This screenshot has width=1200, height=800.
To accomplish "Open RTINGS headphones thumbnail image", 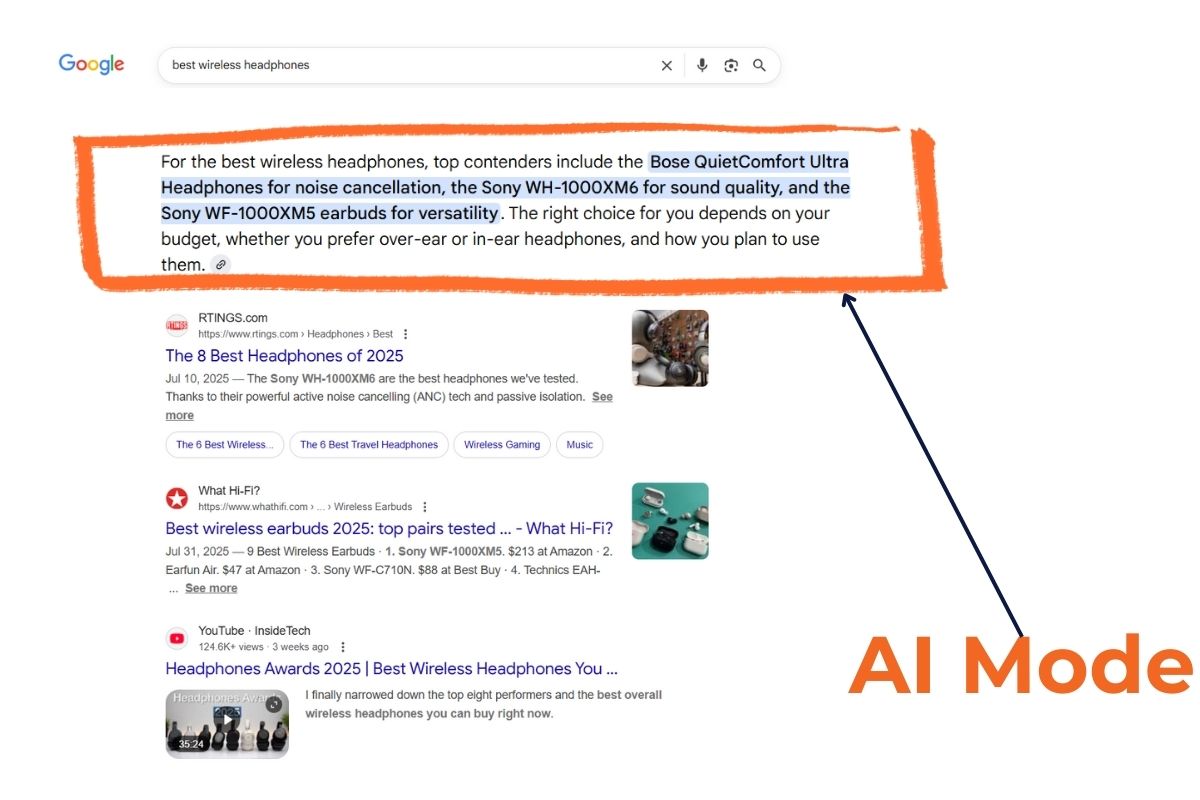I will tap(670, 348).
